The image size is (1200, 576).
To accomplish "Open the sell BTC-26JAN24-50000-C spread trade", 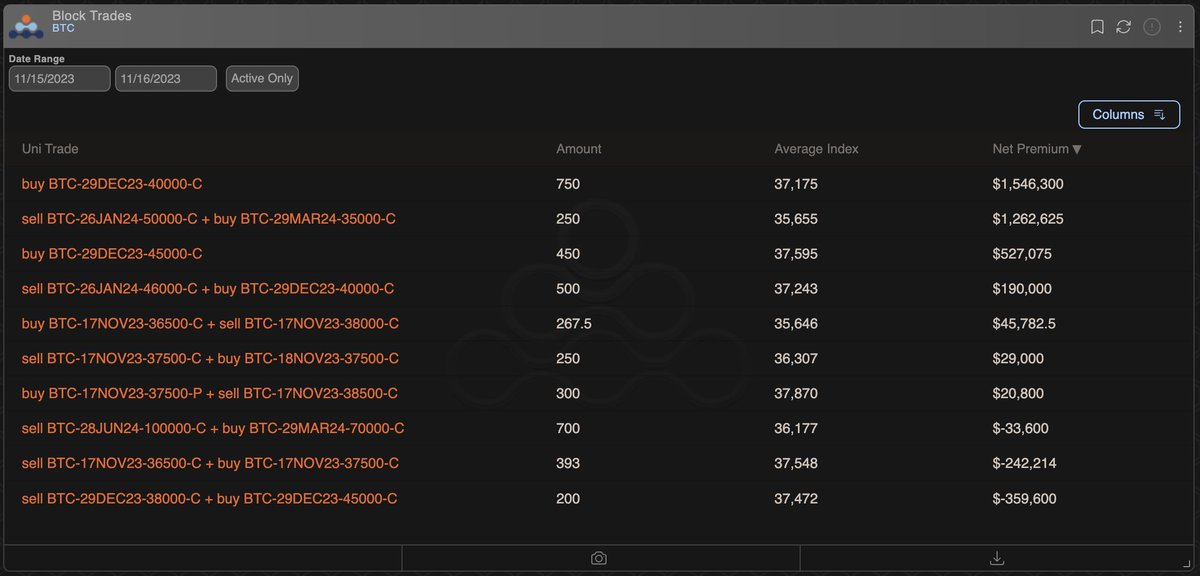I will [209, 219].
